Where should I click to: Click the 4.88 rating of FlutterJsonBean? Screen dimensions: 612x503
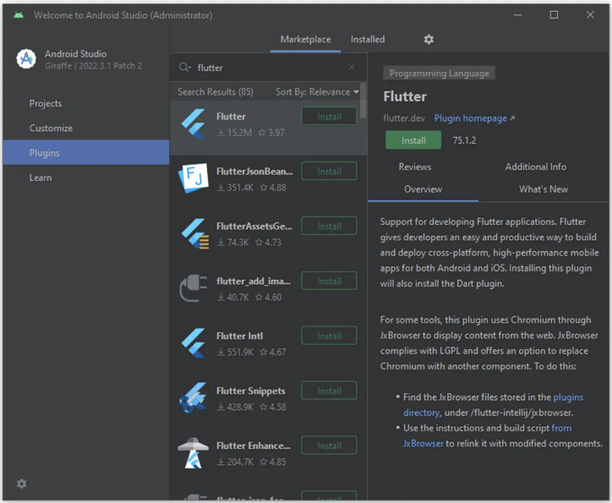[273, 188]
